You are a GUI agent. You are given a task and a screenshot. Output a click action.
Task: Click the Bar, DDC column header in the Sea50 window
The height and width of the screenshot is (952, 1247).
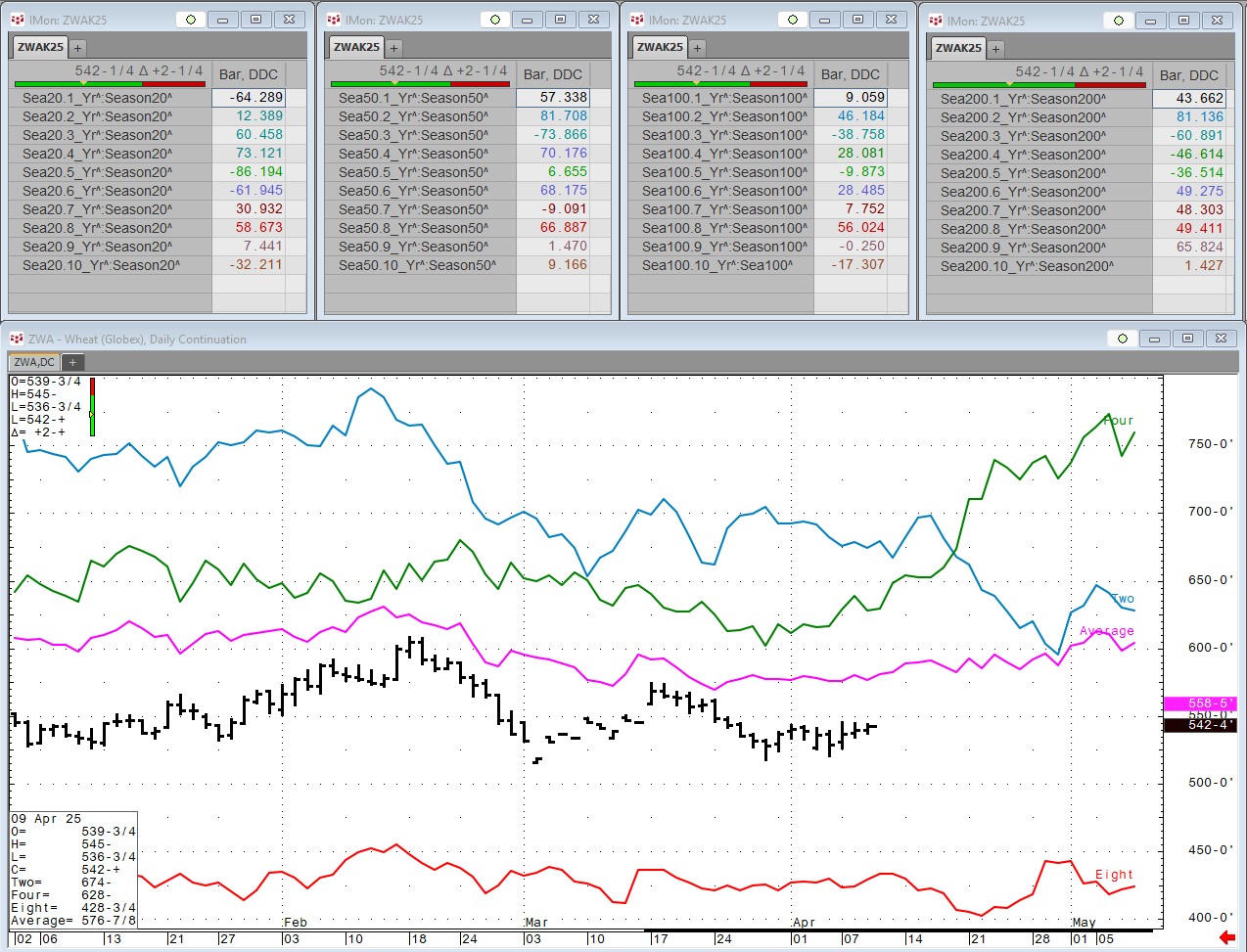click(x=553, y=74)
